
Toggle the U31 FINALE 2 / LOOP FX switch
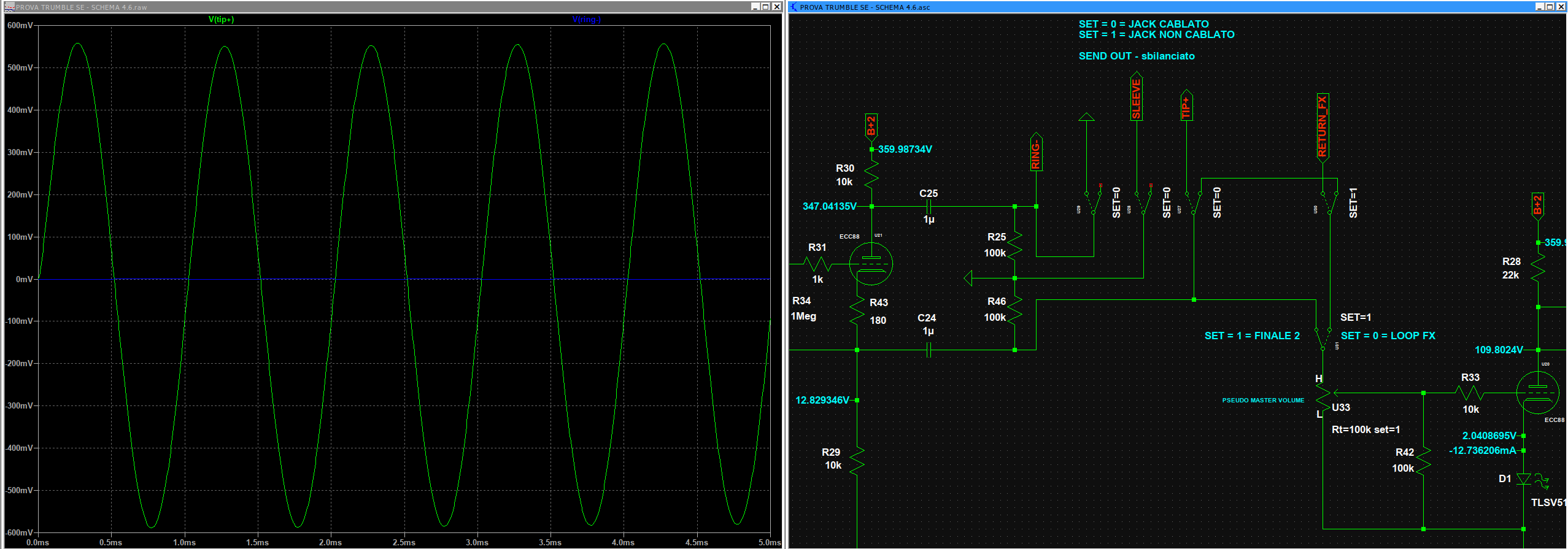pos(1323,338)
